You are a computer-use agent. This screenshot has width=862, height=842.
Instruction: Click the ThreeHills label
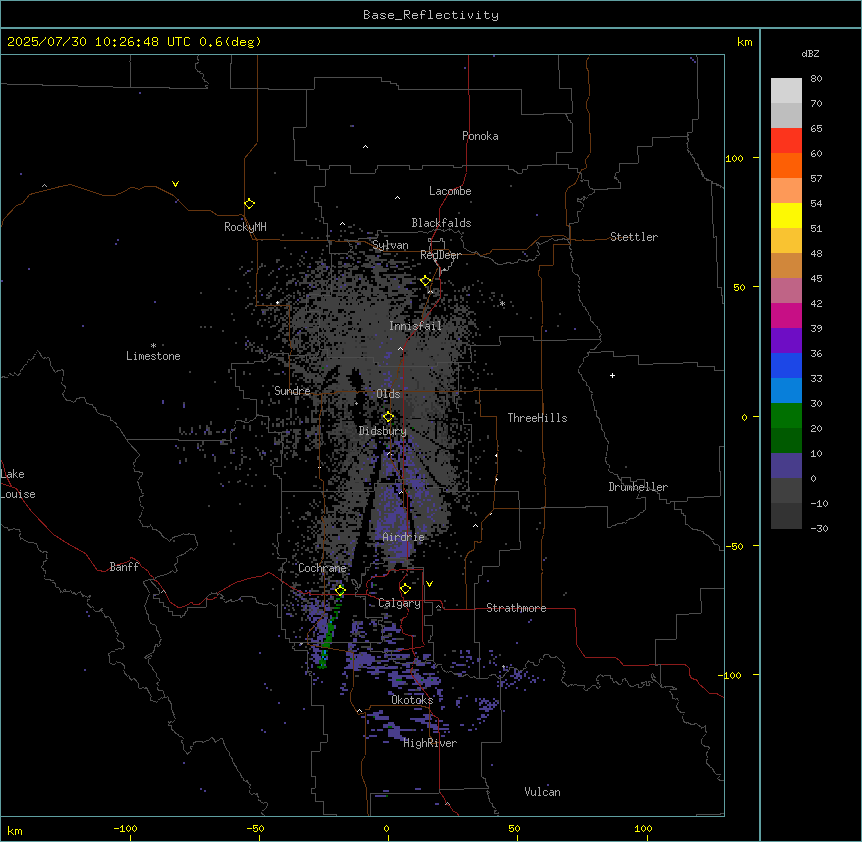537,418
